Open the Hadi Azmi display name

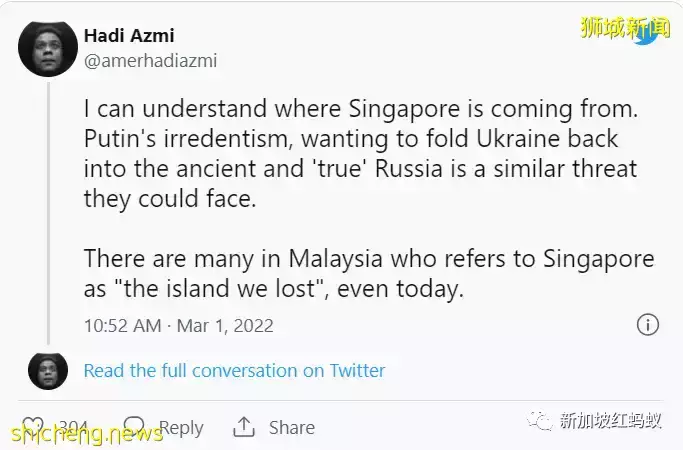(129, 37)
